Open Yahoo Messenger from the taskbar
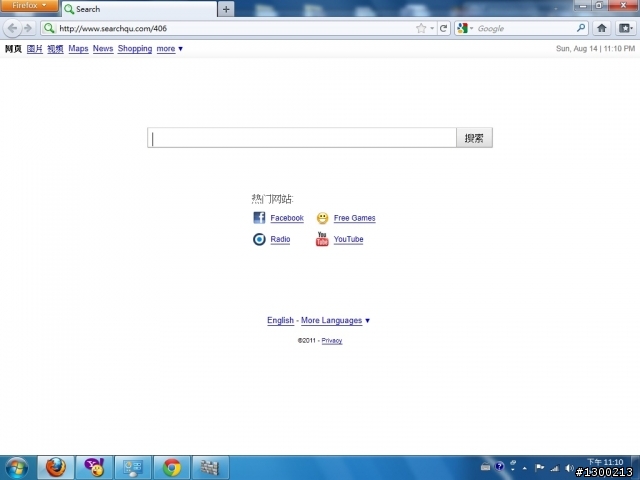Screen dimensions: 640x480 pyautogui.click(x=94, y=468)
